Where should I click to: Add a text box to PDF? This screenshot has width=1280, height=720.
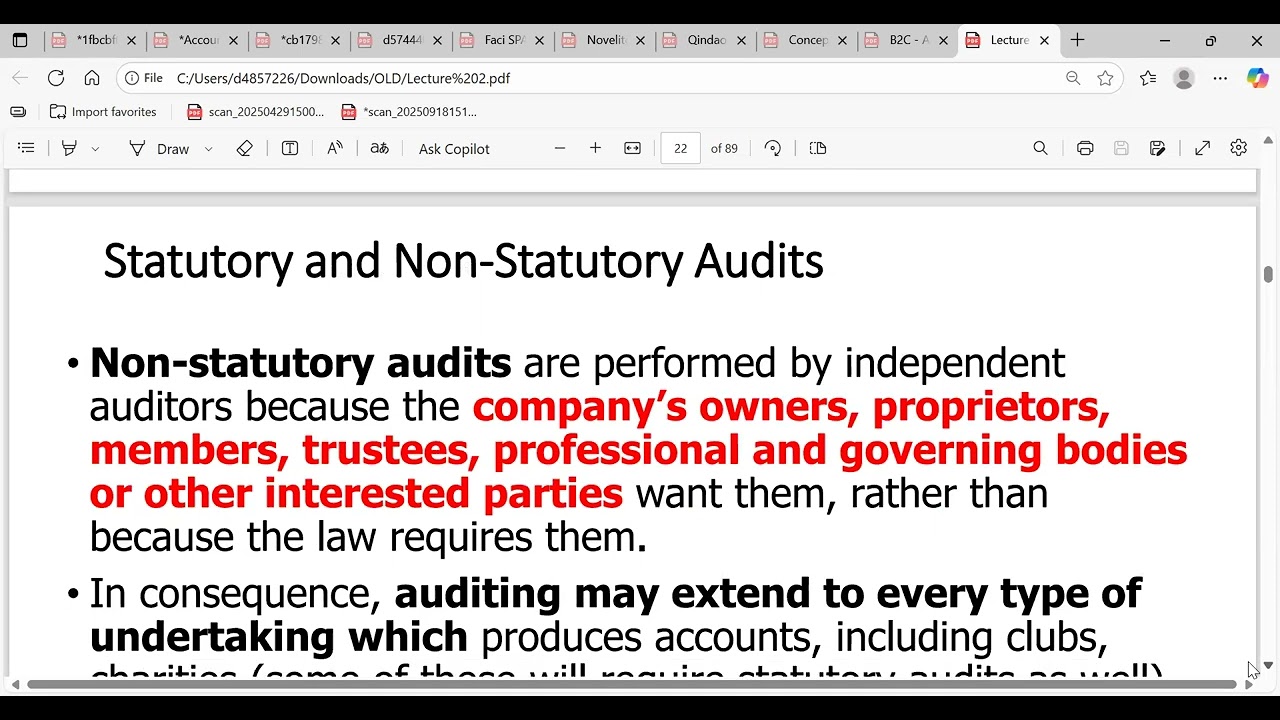(290, 148)
